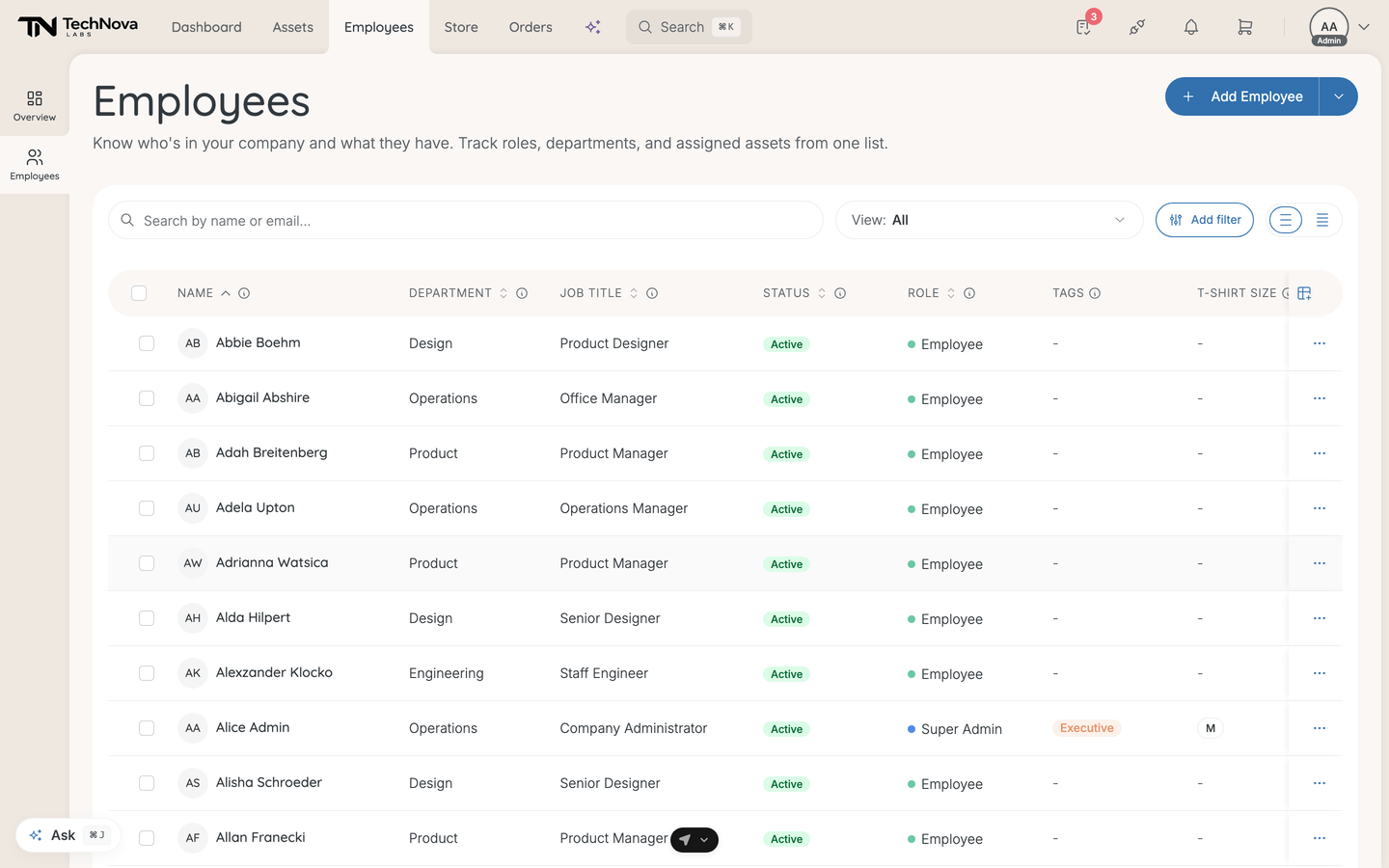Check the box for Alice Admin
This screenshot has width=1389, height=868.
(147, 728)
